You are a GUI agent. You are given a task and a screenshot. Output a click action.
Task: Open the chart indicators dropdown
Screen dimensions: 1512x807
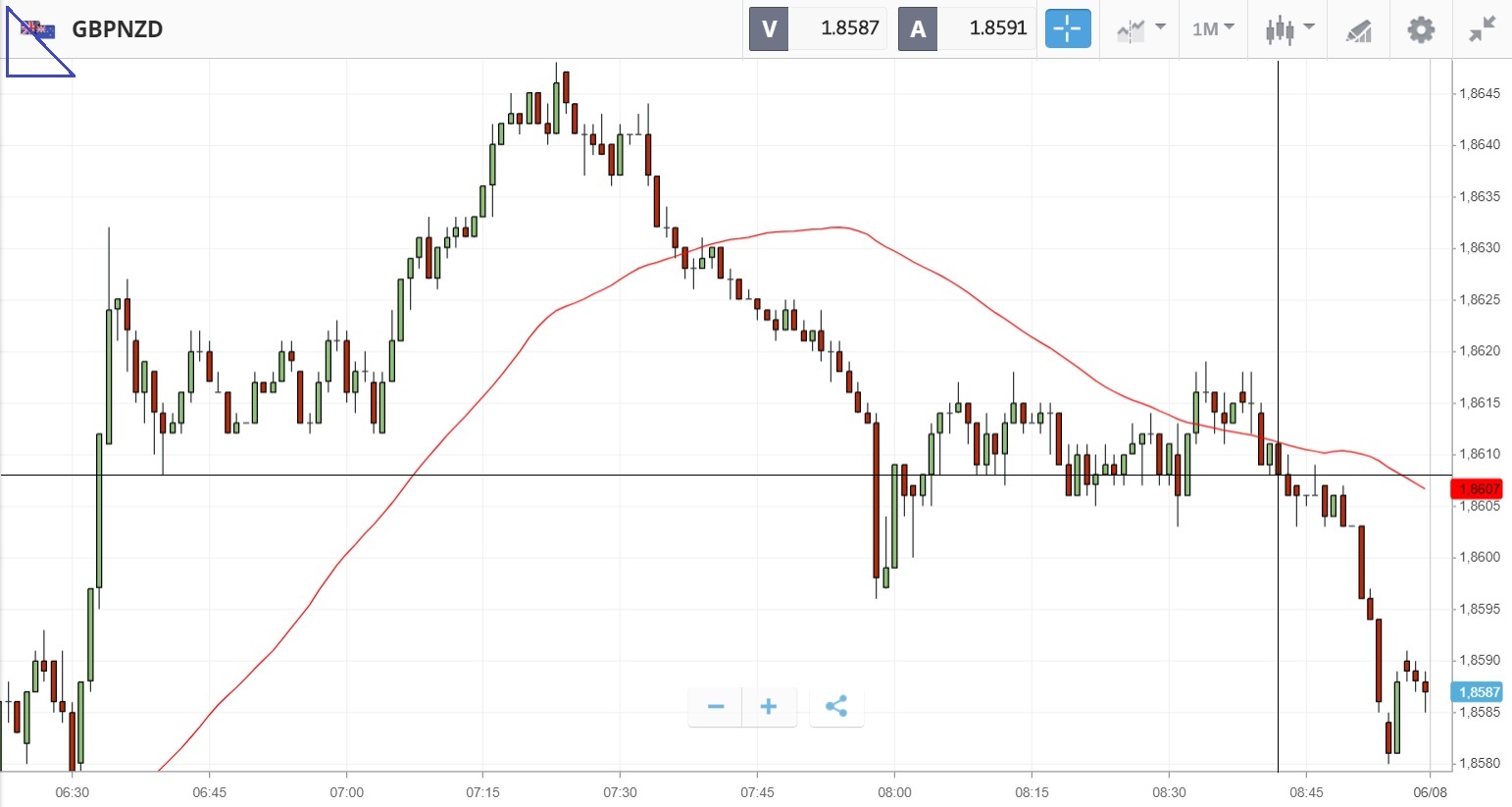click(x=1140, y=29)
